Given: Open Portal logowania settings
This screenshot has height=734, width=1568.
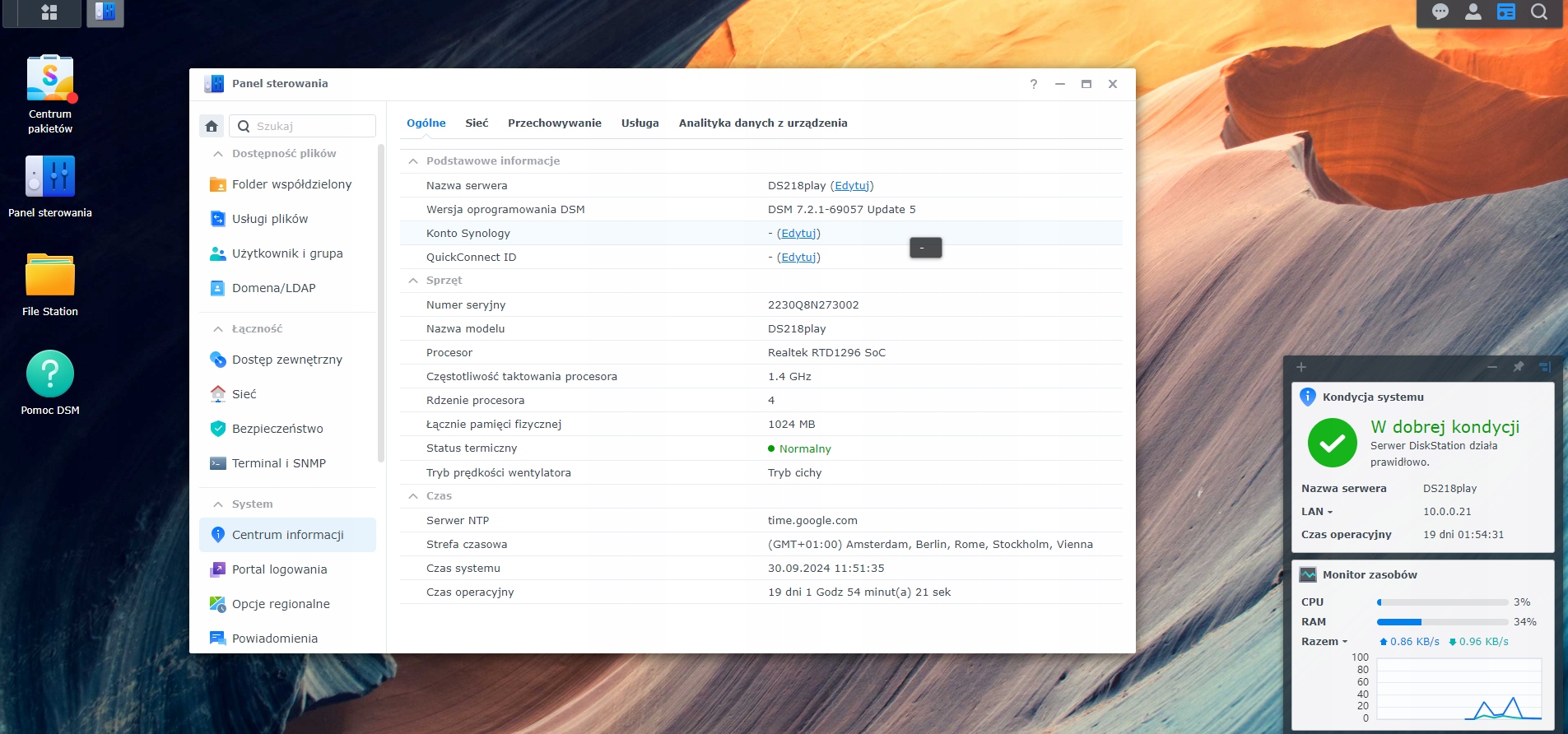Looking at the screenshot, I should tap(287, 569).
